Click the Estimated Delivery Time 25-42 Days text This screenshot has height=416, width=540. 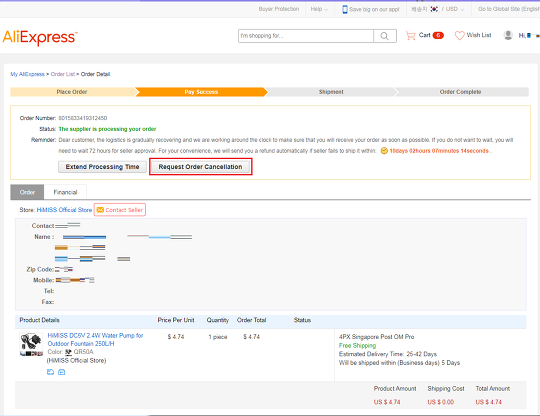click(x=388, y=354)
